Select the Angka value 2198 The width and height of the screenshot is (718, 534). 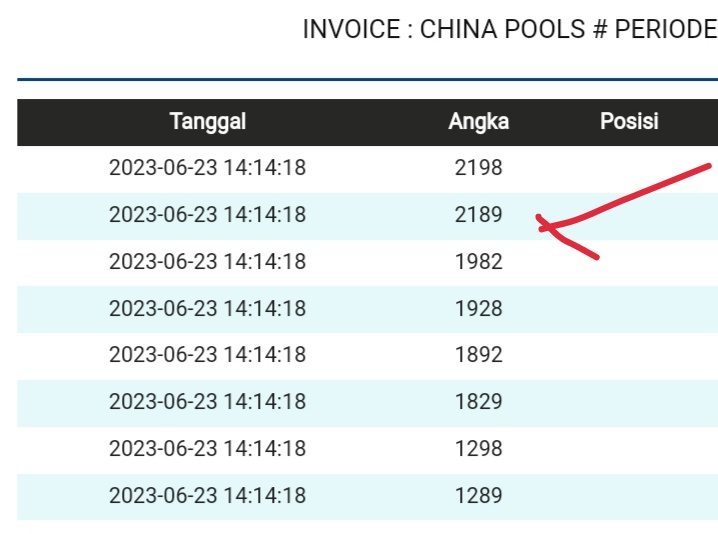point(478,168)
